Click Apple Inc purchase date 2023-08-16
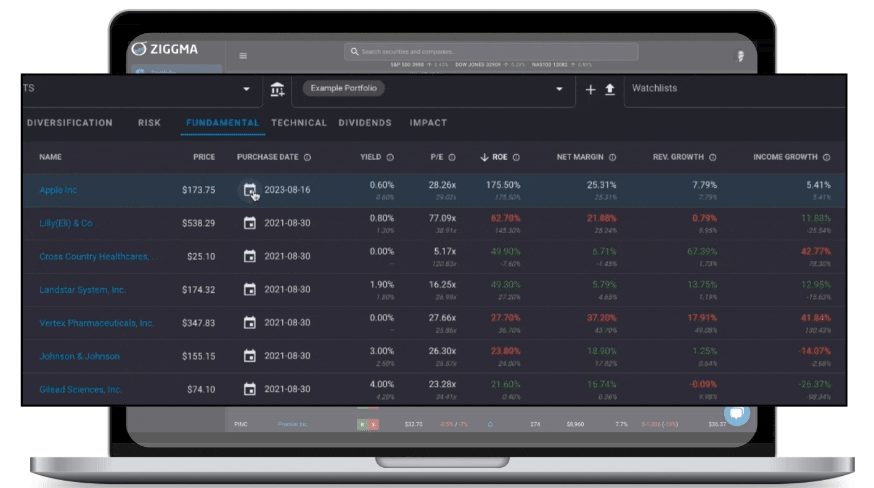Image resolution: width=874 pixels, height=488 pixels. pos(287,190)
